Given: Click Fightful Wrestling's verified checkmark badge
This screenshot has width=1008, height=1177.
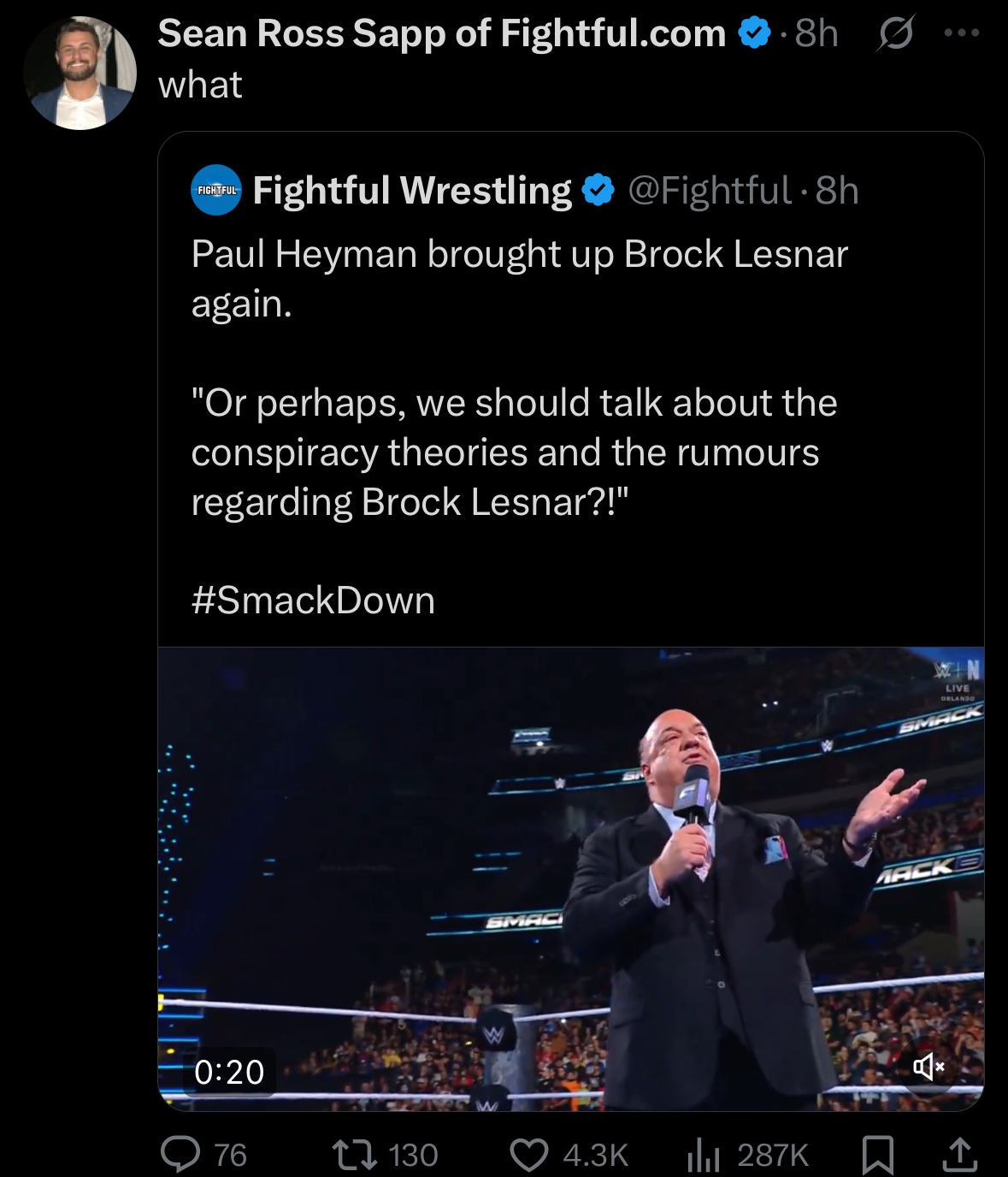Looking at the screenshot, I should tap(598, 191).
